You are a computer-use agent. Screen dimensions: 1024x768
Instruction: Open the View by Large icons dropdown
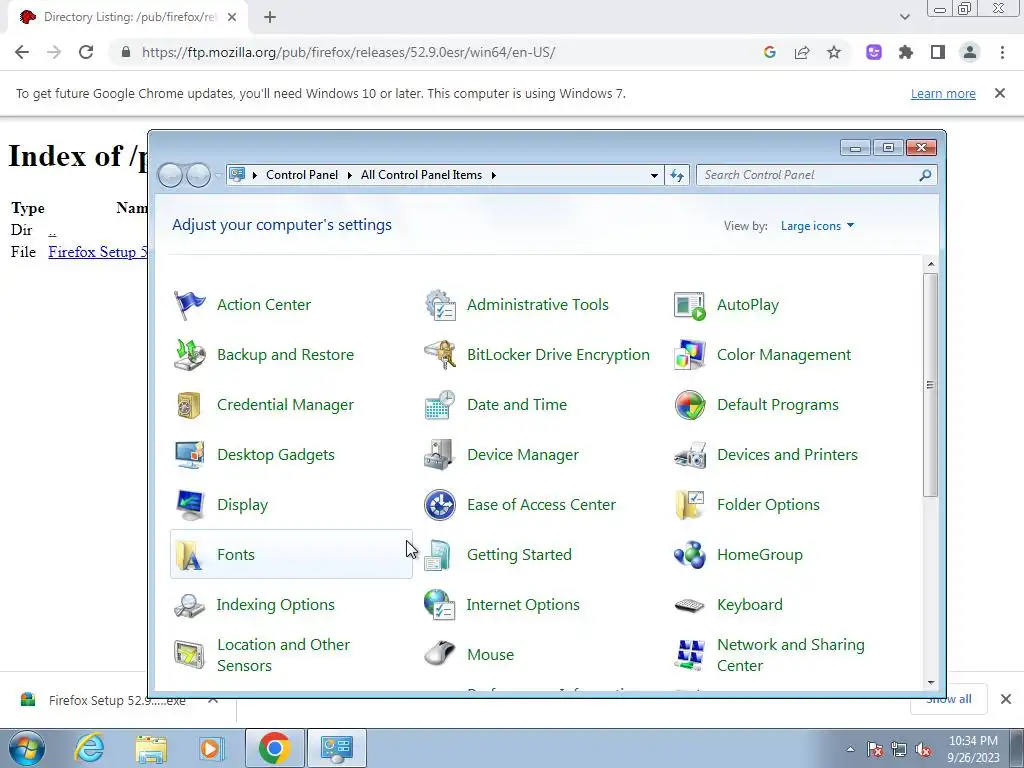pyautogui.click(x=818, y=226)
